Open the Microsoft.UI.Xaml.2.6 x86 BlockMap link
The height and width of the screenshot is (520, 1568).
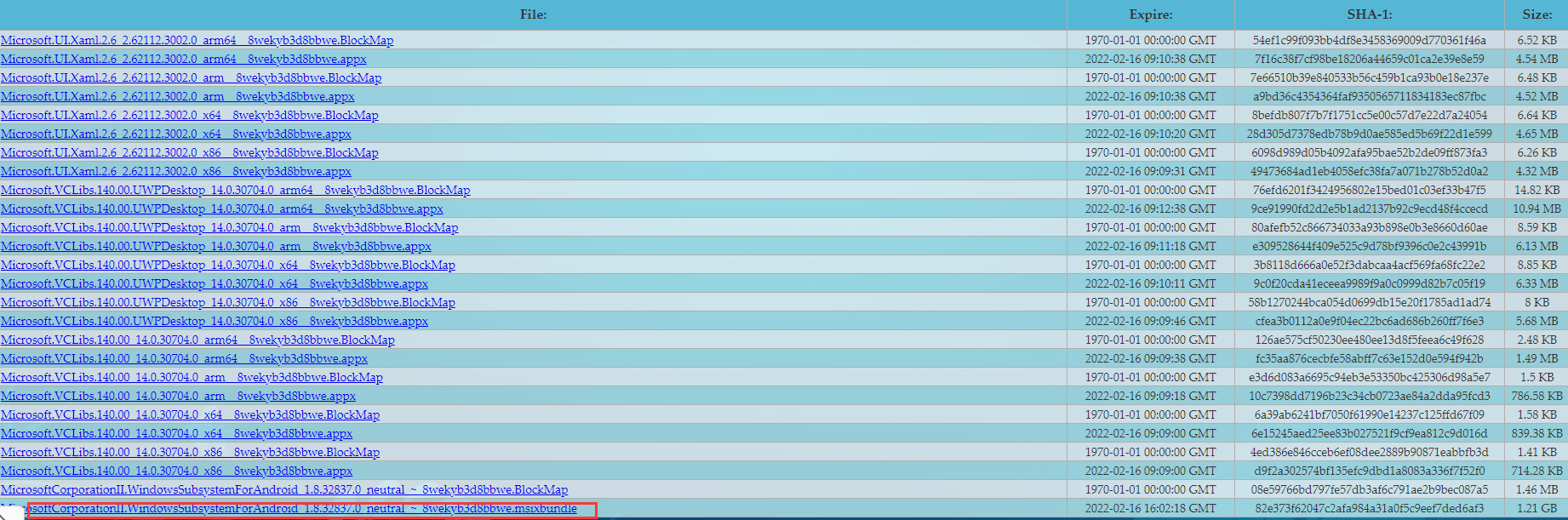pos(189,152)
